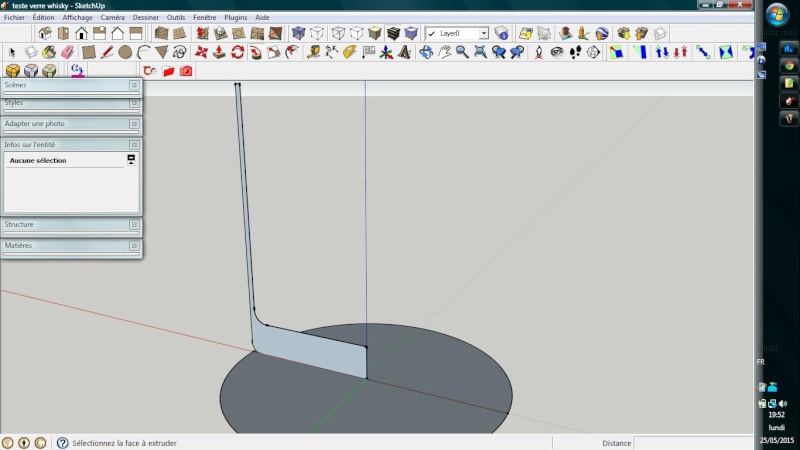Open the Plugins menu

(236, 17)
